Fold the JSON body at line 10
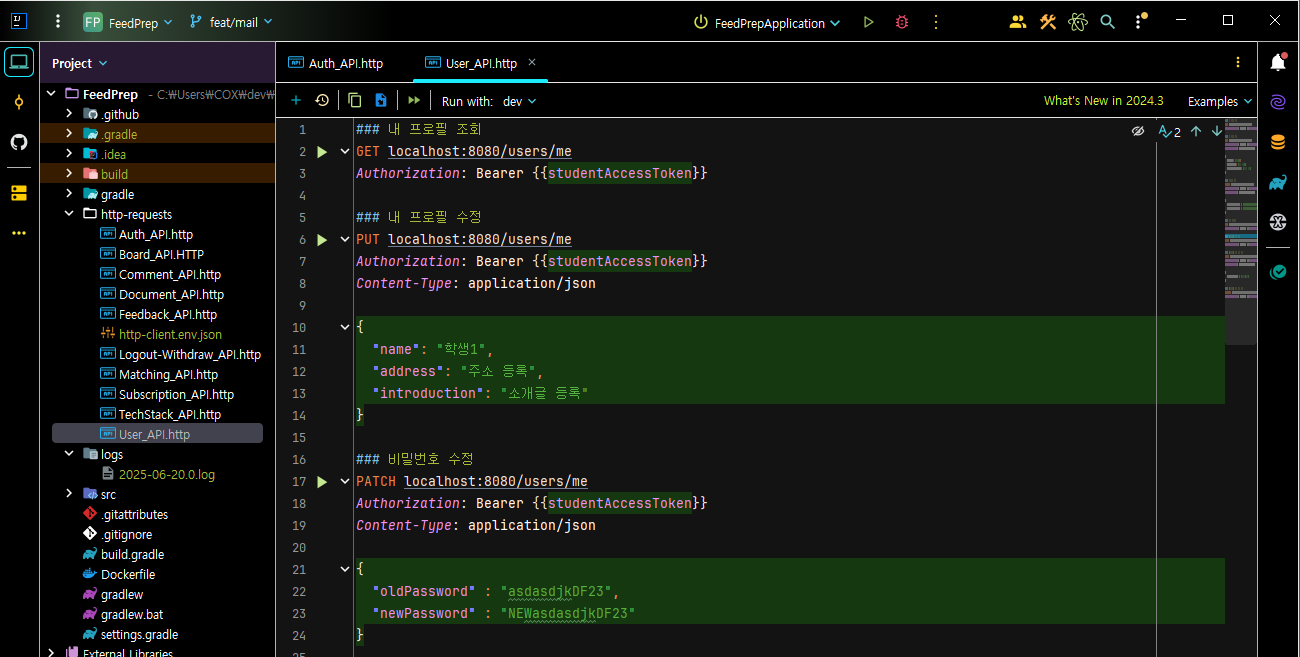1300x657 pixels. coord(345,327)
